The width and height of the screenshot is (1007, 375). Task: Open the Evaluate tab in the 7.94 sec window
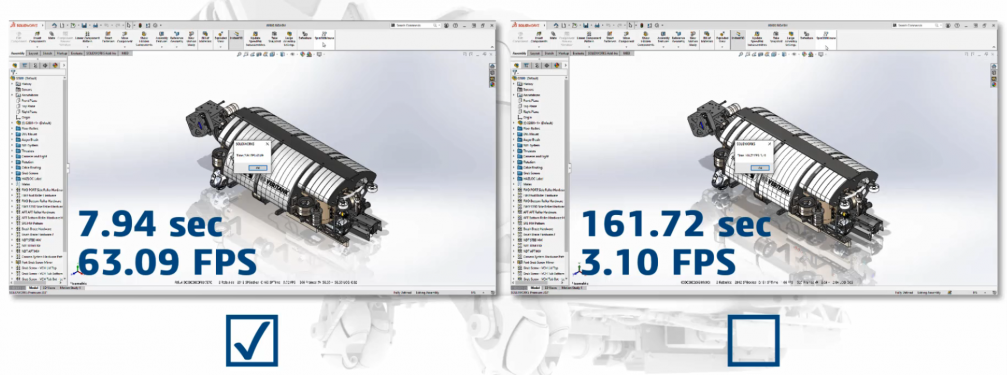[x=76, y=53]
